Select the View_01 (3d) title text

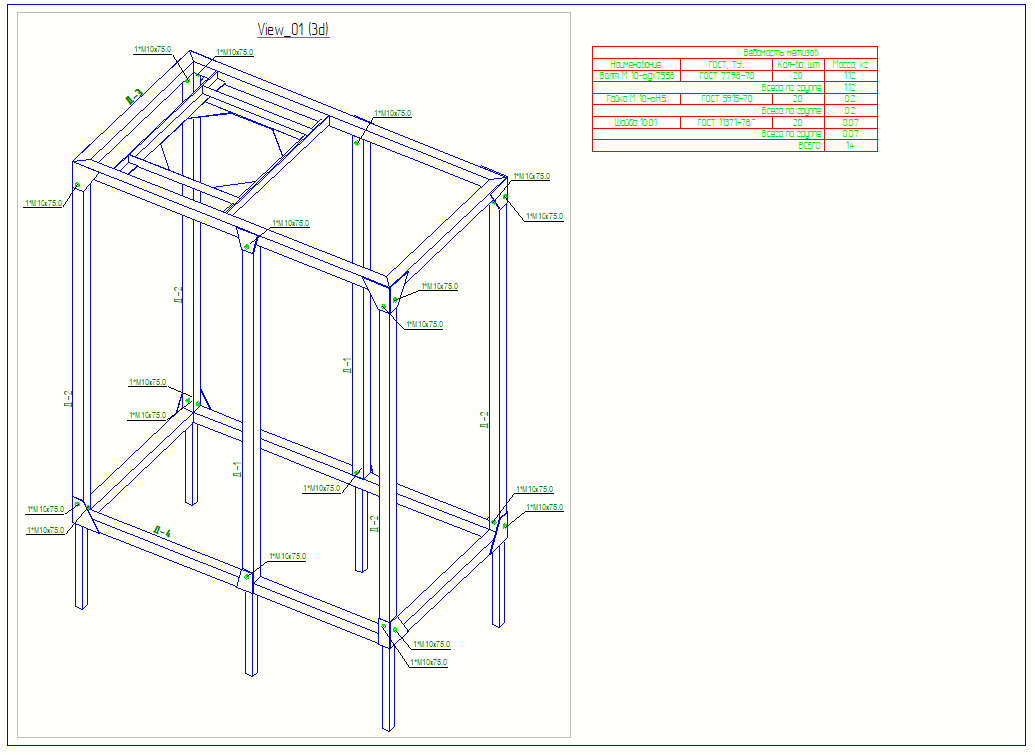[x=293, y=30]
